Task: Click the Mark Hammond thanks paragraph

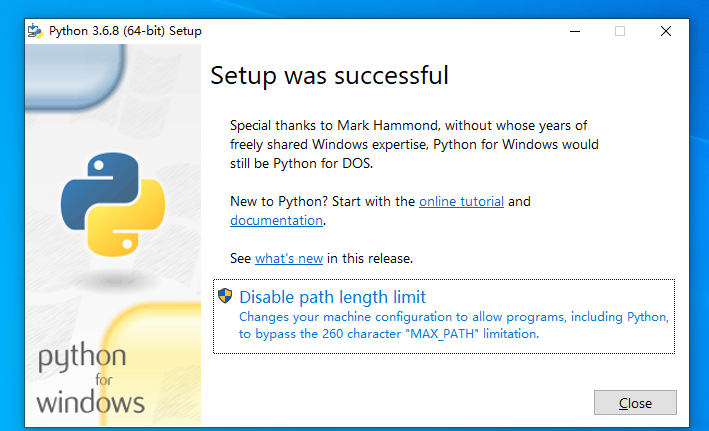Action: coord(414,144)
